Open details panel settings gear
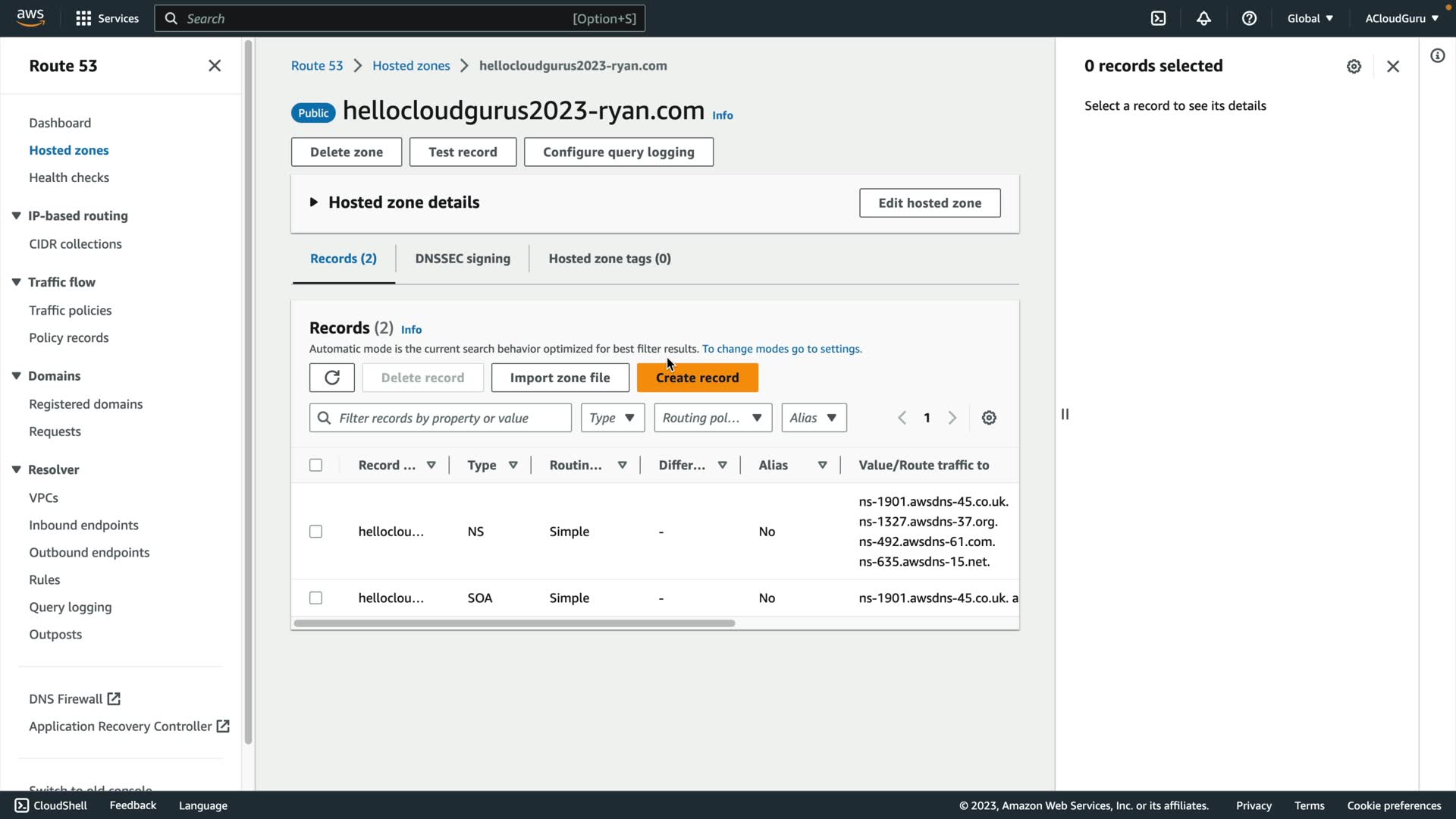 pos(1354,67)
